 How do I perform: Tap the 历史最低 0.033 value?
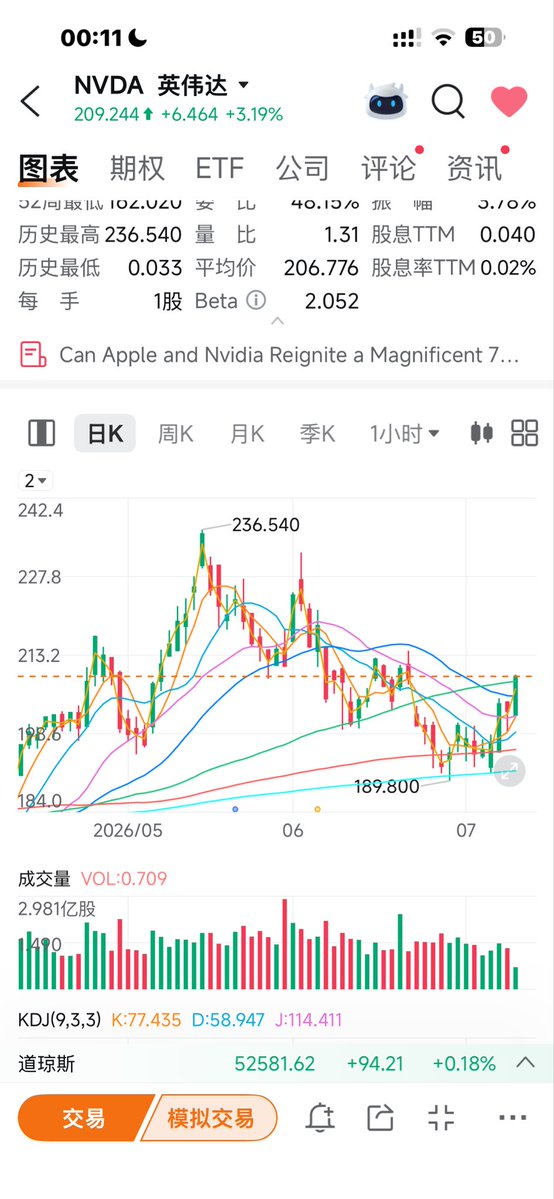(155, 268)
